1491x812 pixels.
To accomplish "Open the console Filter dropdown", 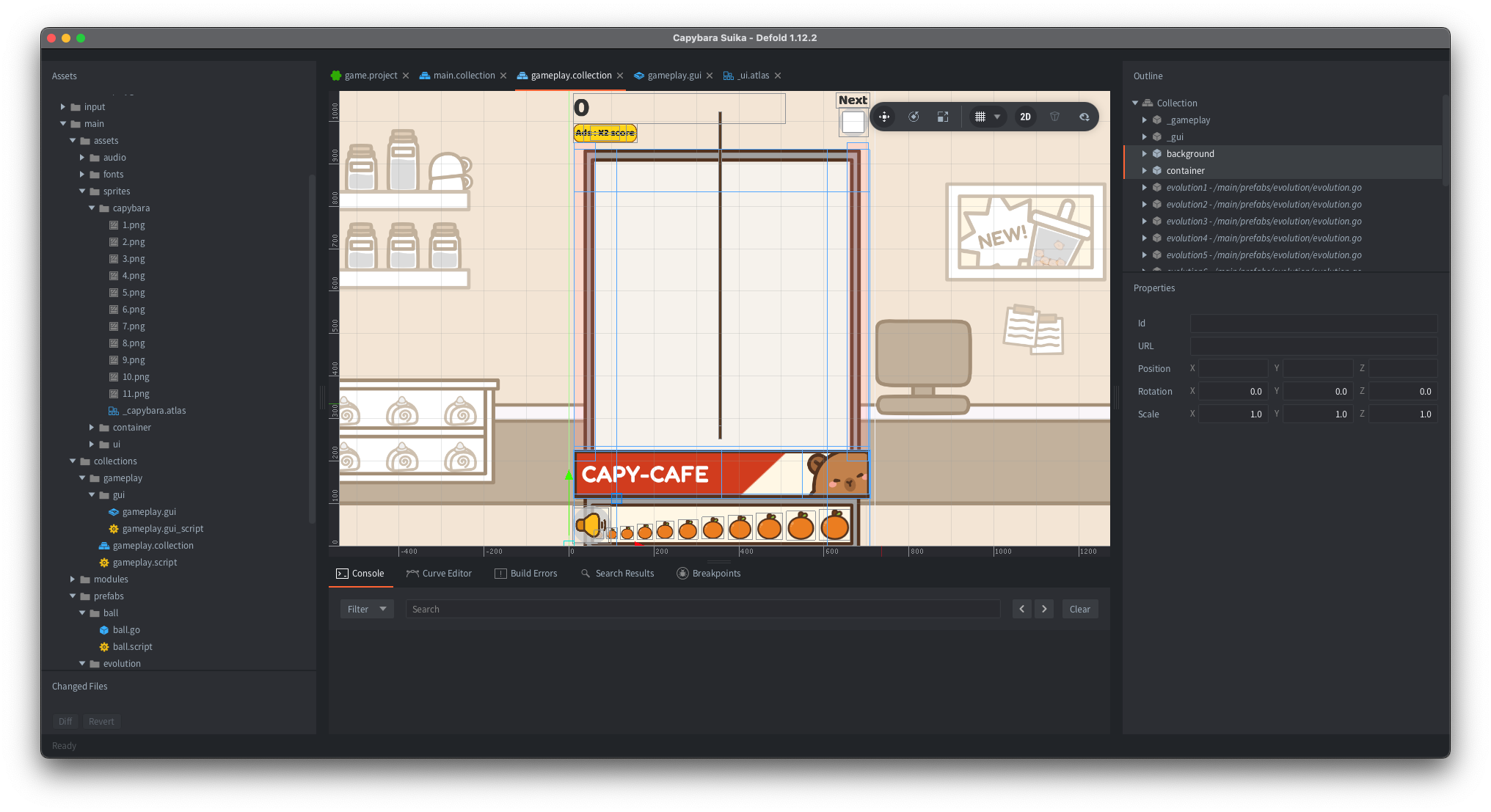I will click(x=366, y=608).
